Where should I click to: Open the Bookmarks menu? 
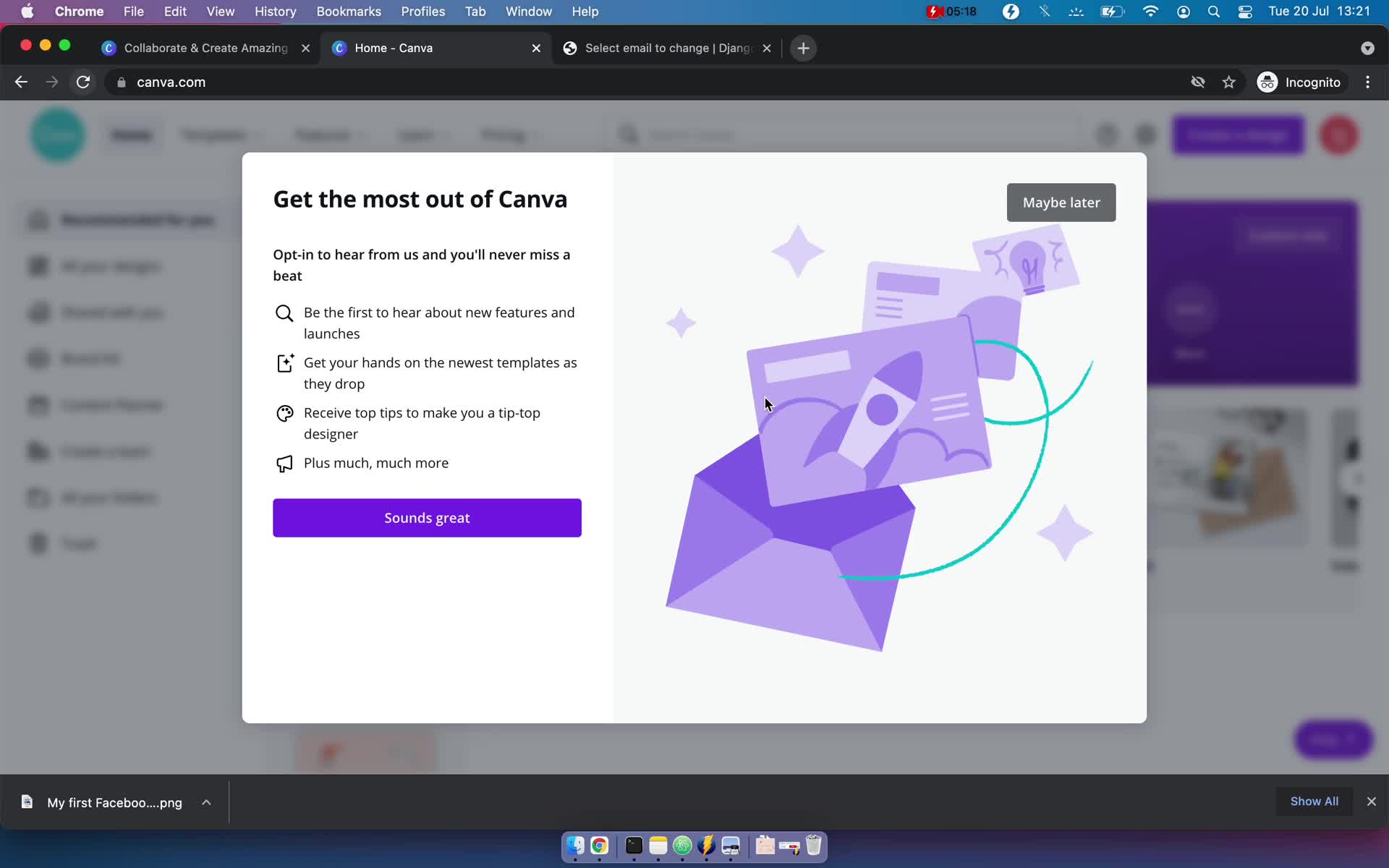pos(349,12)
